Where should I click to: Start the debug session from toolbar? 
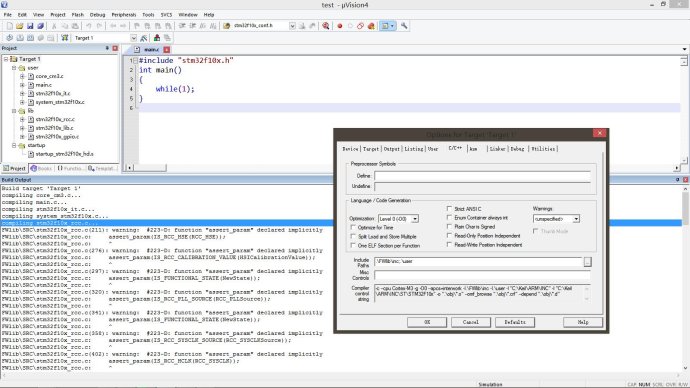point(326,26)
